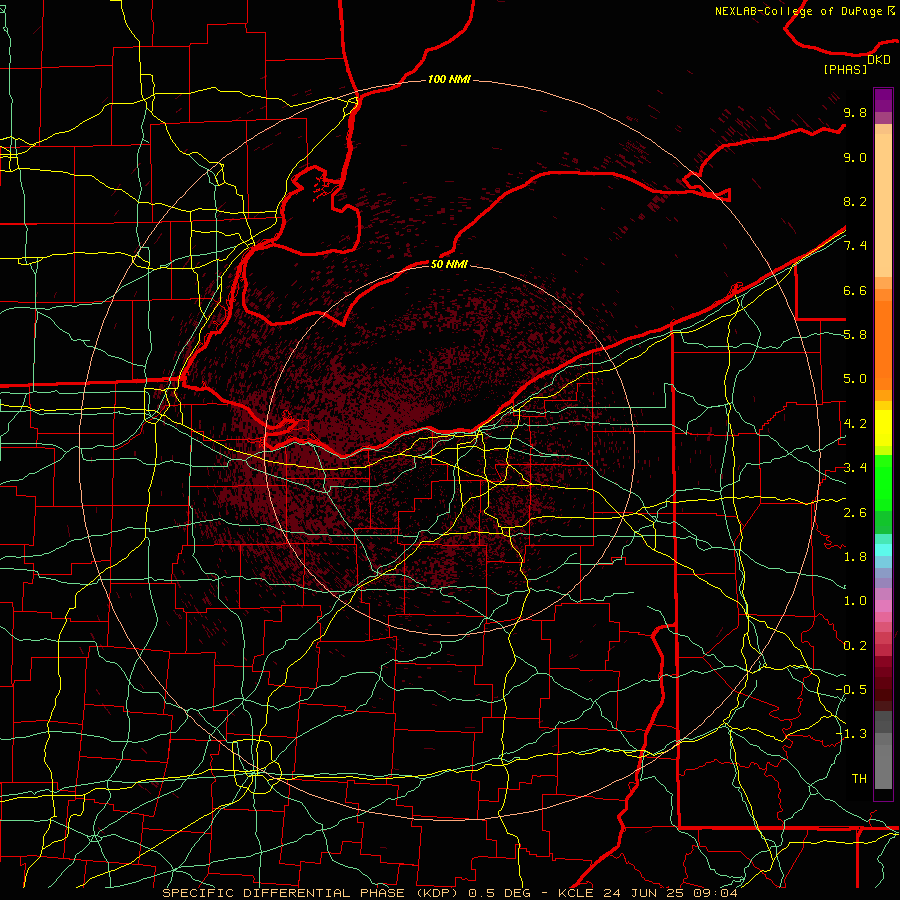
Task: Pick the pink color scale segment
Action: click(883, 606)
